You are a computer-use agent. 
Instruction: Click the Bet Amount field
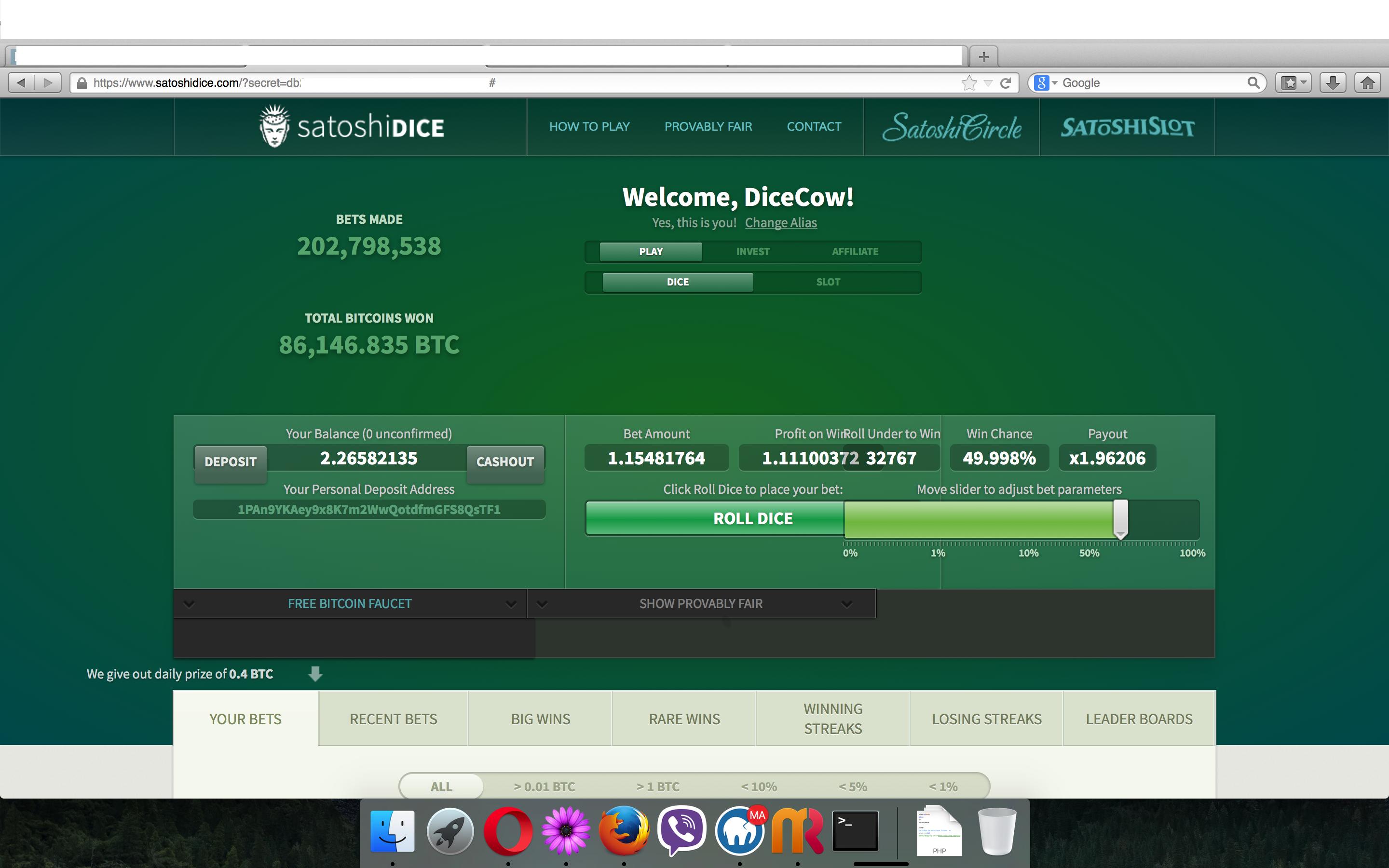pos(656,458)
